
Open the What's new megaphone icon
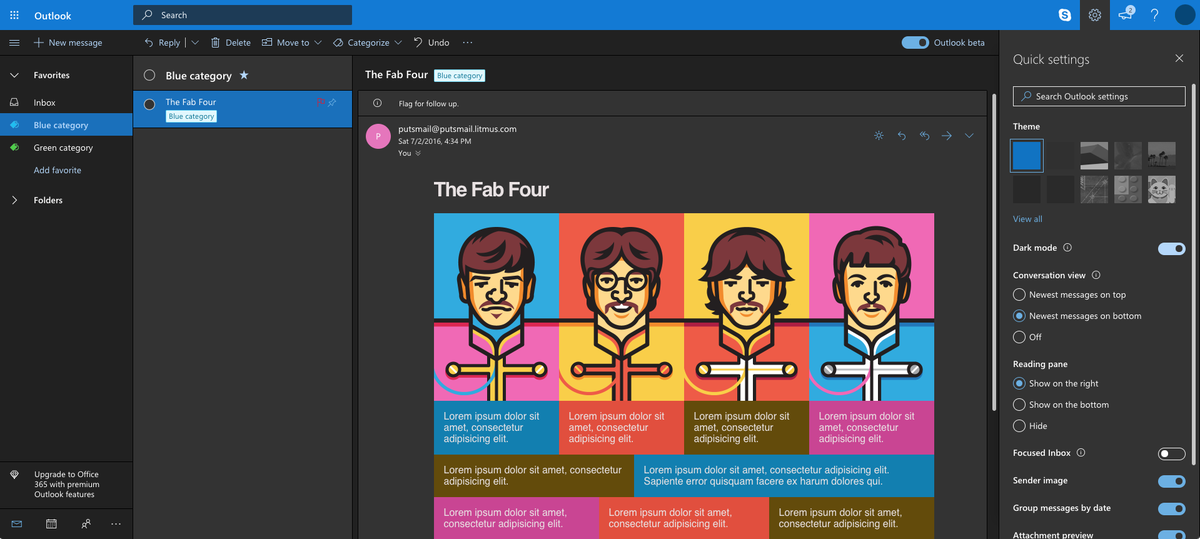click(1126, 14)
